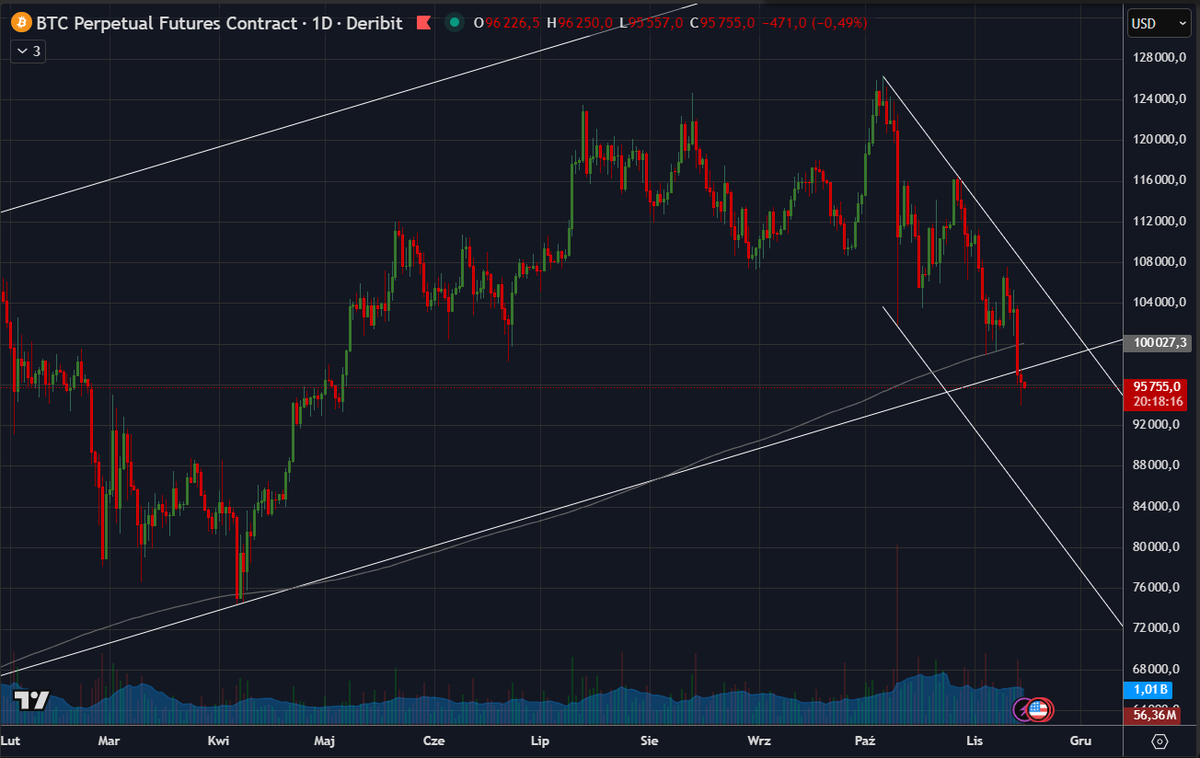This screenshot has width=1200, height=758.
Task: Click the Lis month label on time axis
Action: click(975, 741)
